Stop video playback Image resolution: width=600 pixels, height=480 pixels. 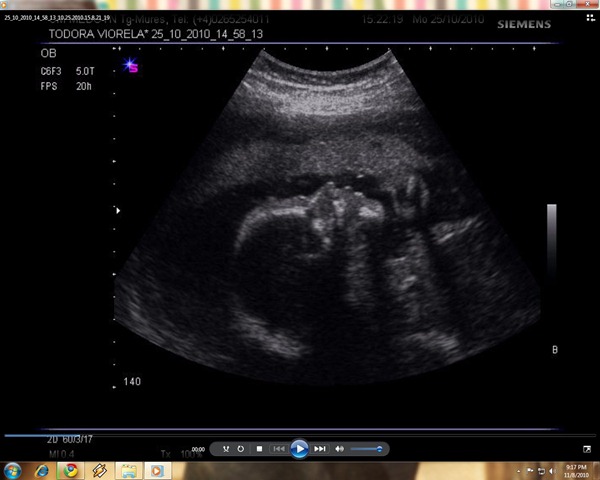[x=259, y=449]
